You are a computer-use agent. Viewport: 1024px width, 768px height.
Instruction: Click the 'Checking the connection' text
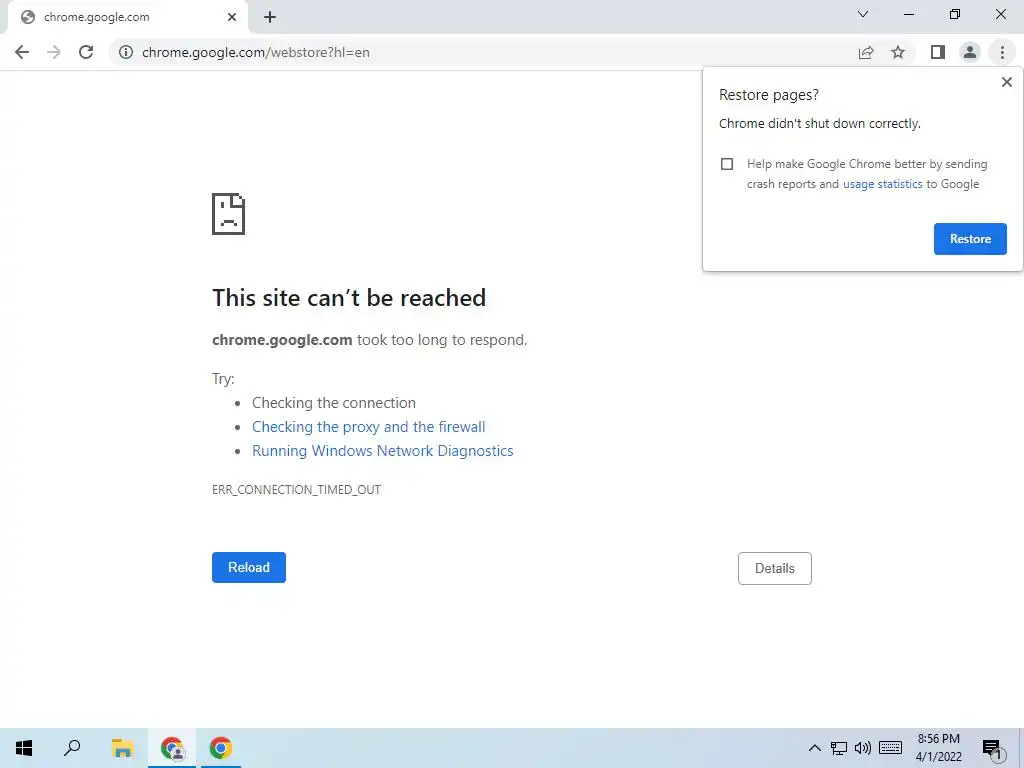[334, 403]
